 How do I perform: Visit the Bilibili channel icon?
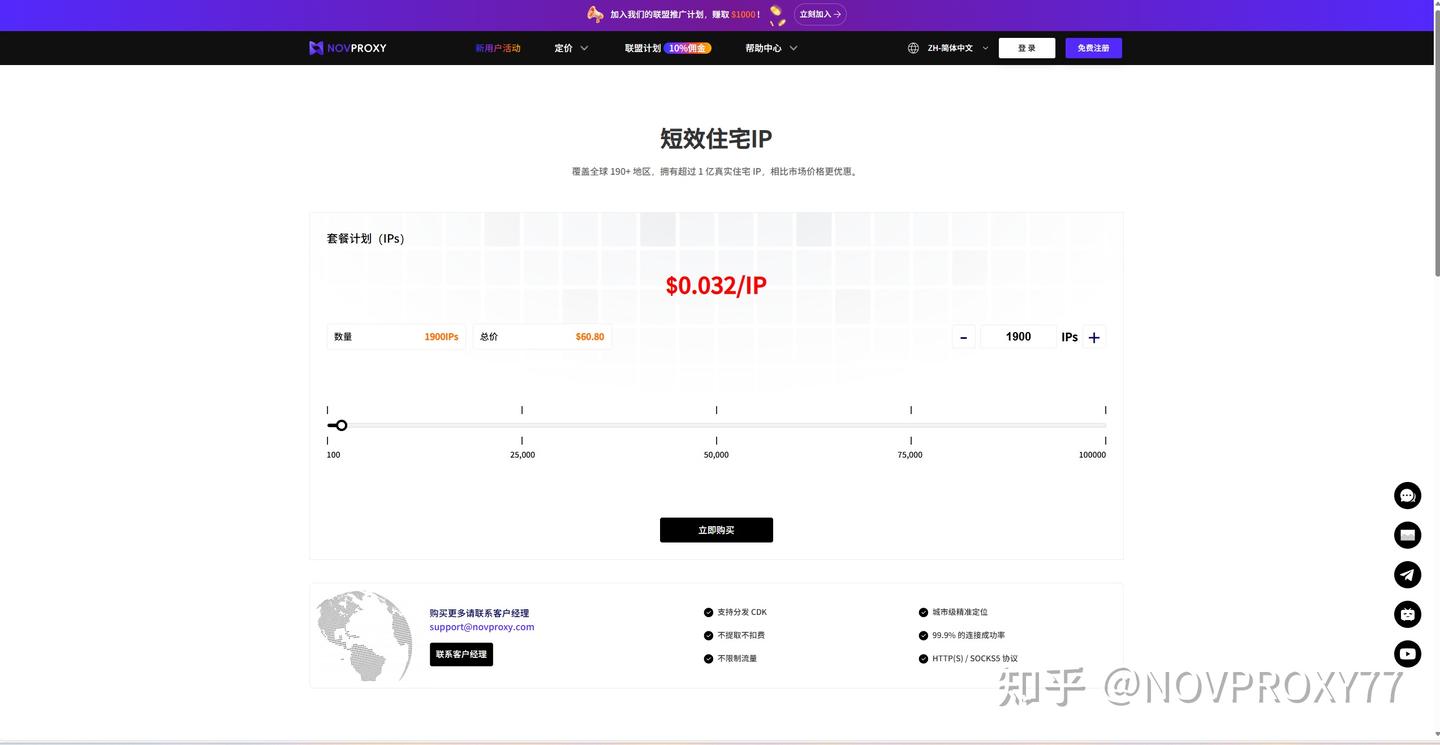click(1407, 614)
